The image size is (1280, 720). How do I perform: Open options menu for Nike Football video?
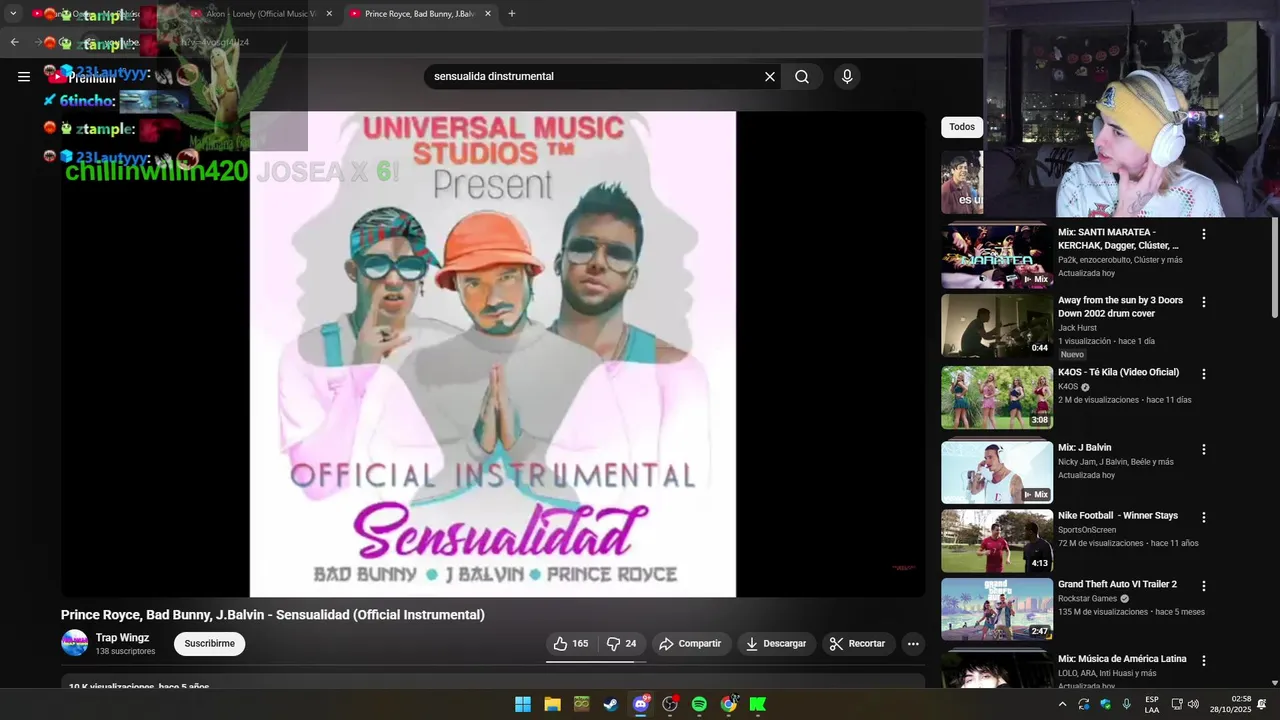coord(1204,518)
